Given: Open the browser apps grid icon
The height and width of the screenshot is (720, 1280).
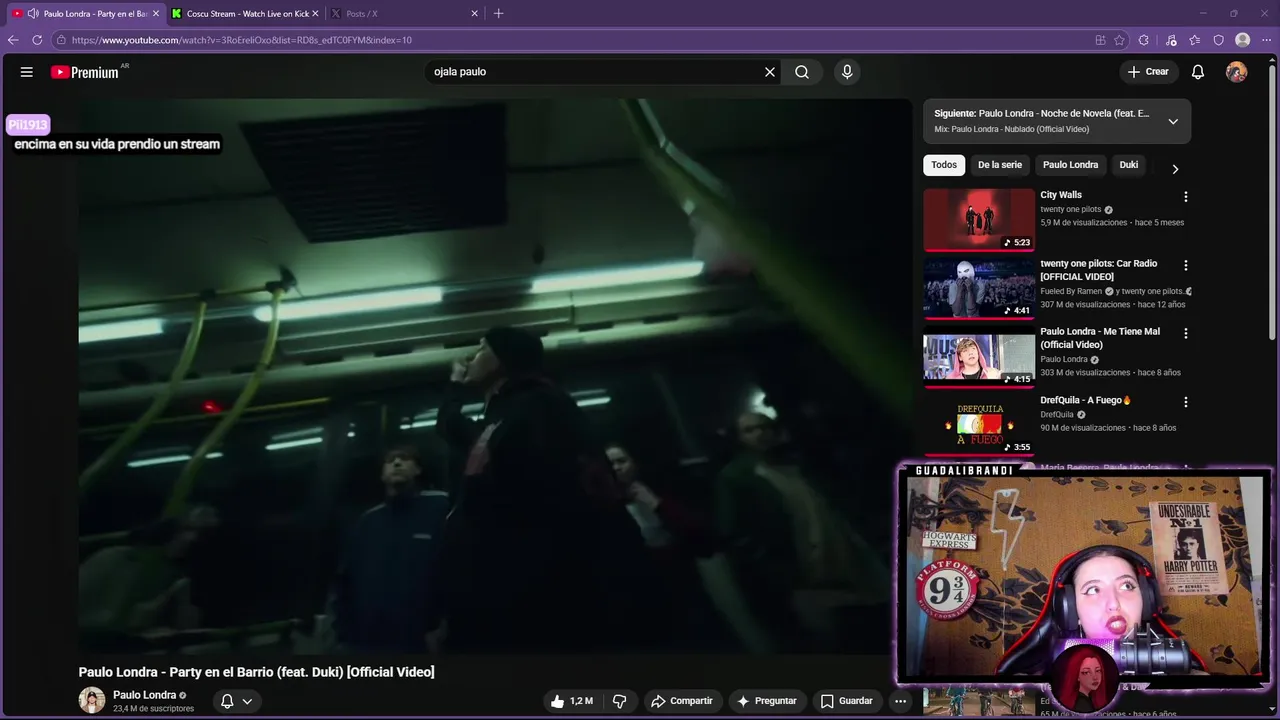Looking at the screenshot, I should 1100,40.
